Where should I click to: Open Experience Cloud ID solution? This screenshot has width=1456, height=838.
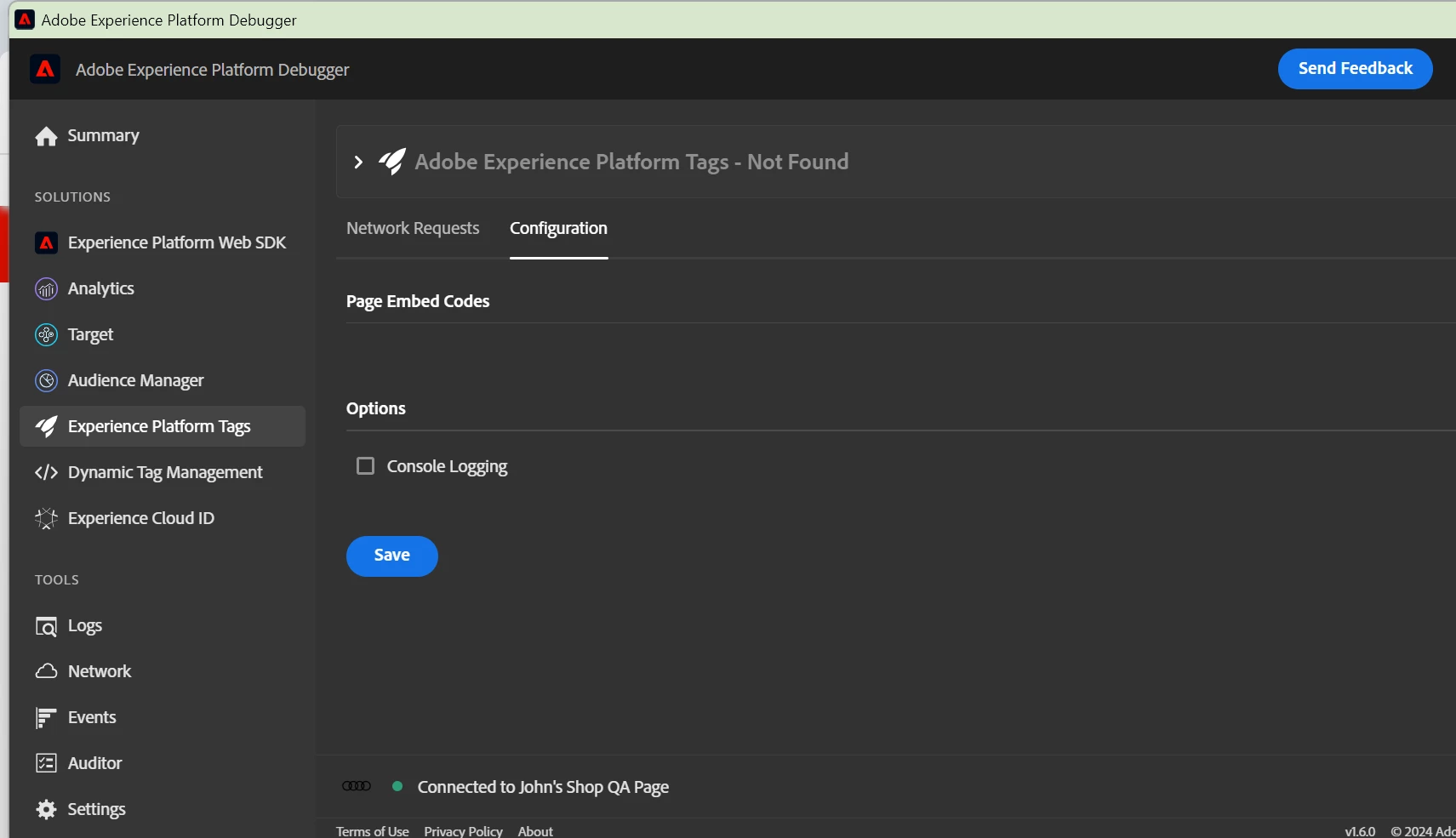pos(162,518)
